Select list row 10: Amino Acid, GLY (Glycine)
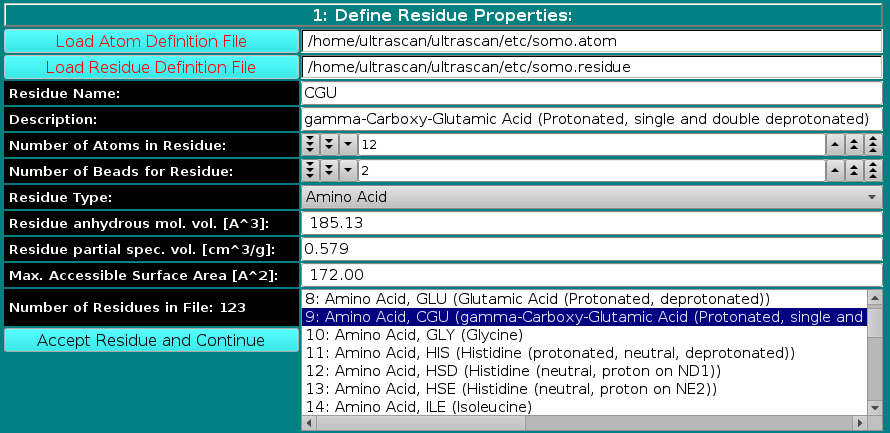890x433 pixels. 585,335
